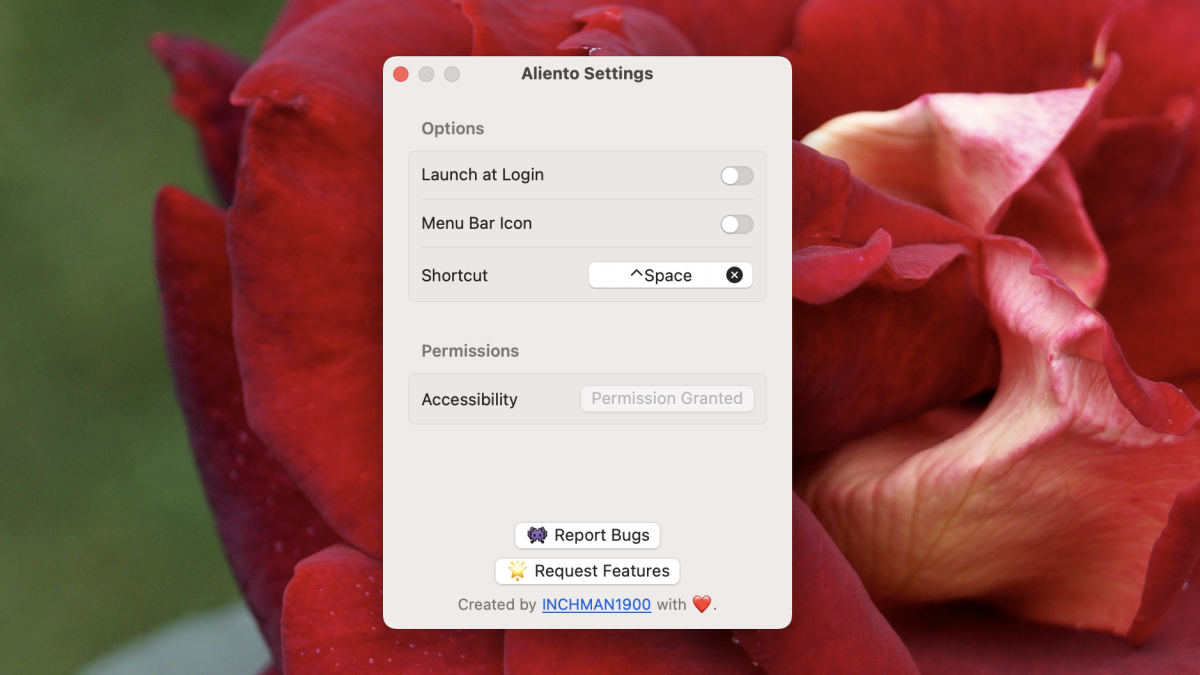
Task: Enable the Launch at Login switch
Action: click(737, 176)
